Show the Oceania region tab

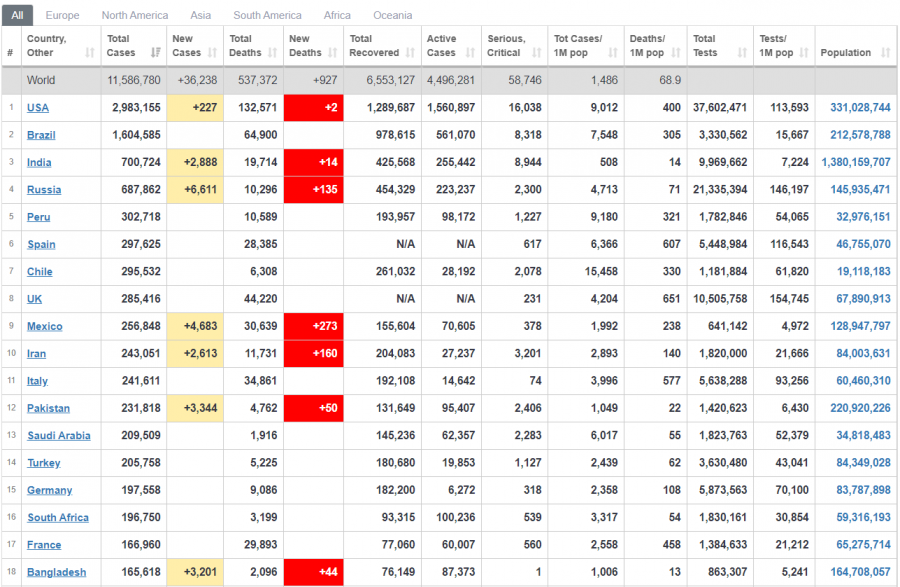tap(392, 16)
